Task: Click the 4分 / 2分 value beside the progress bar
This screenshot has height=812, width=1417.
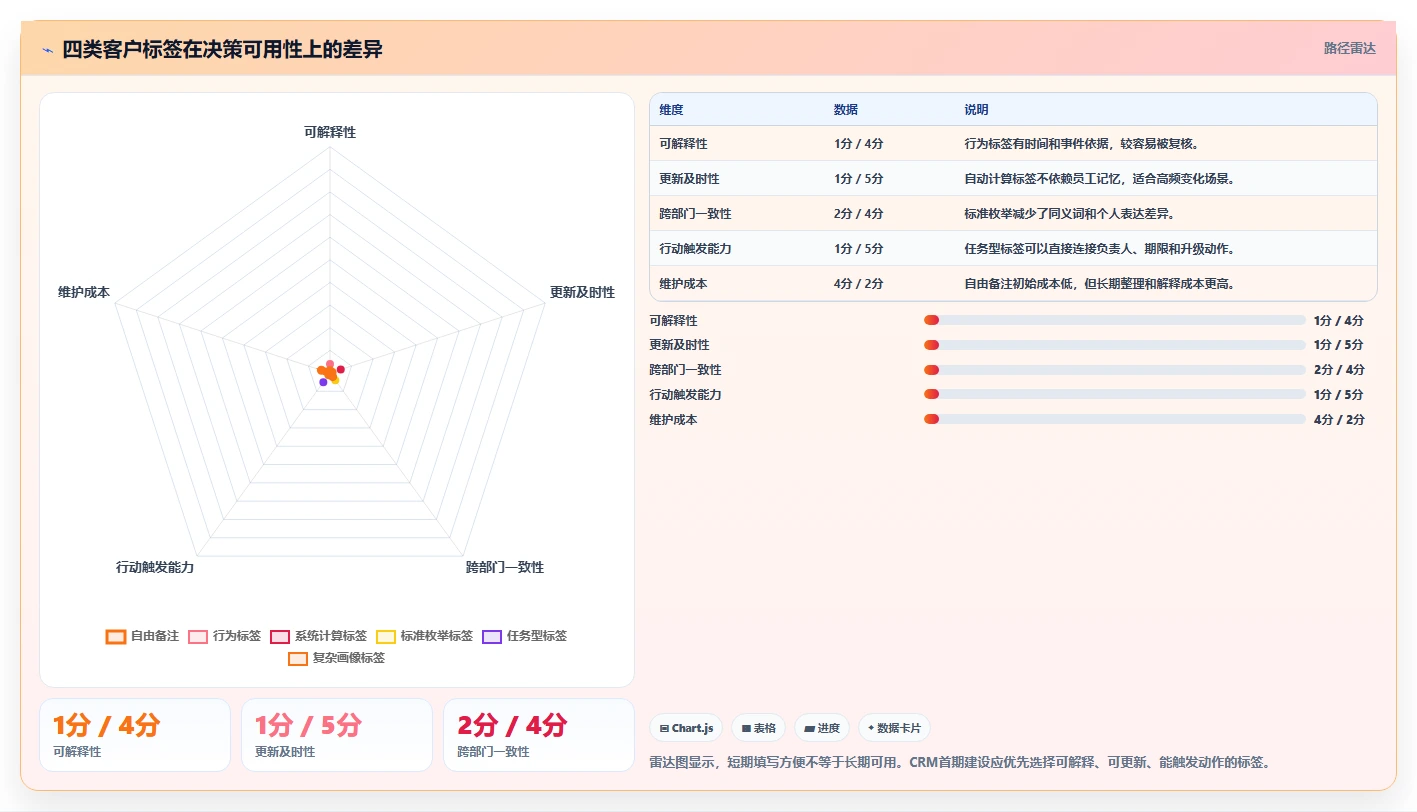Action: click(x=1339, y=420)
